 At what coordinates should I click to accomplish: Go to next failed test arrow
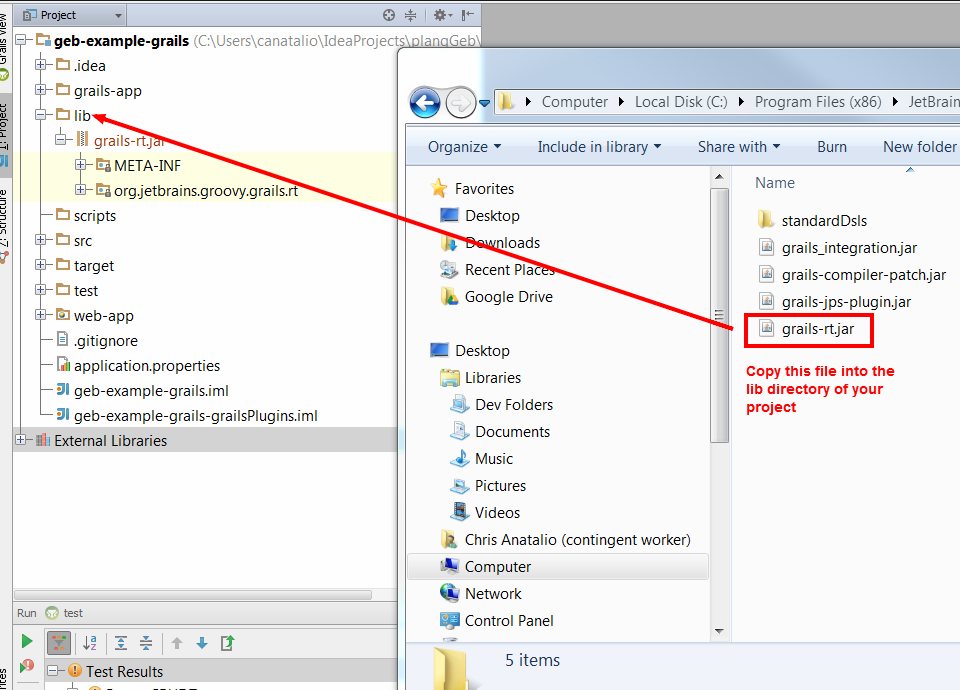(202, 643)
